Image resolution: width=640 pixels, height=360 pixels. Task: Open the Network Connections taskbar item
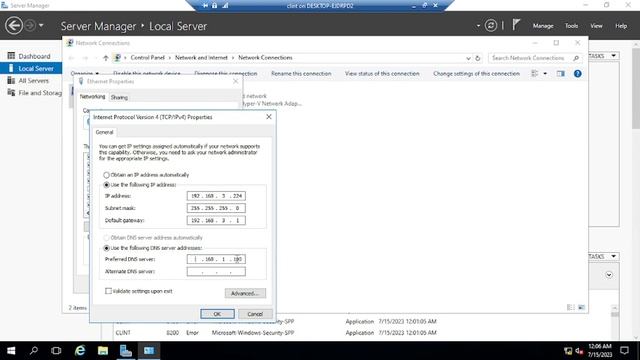(x=149, y=351)
